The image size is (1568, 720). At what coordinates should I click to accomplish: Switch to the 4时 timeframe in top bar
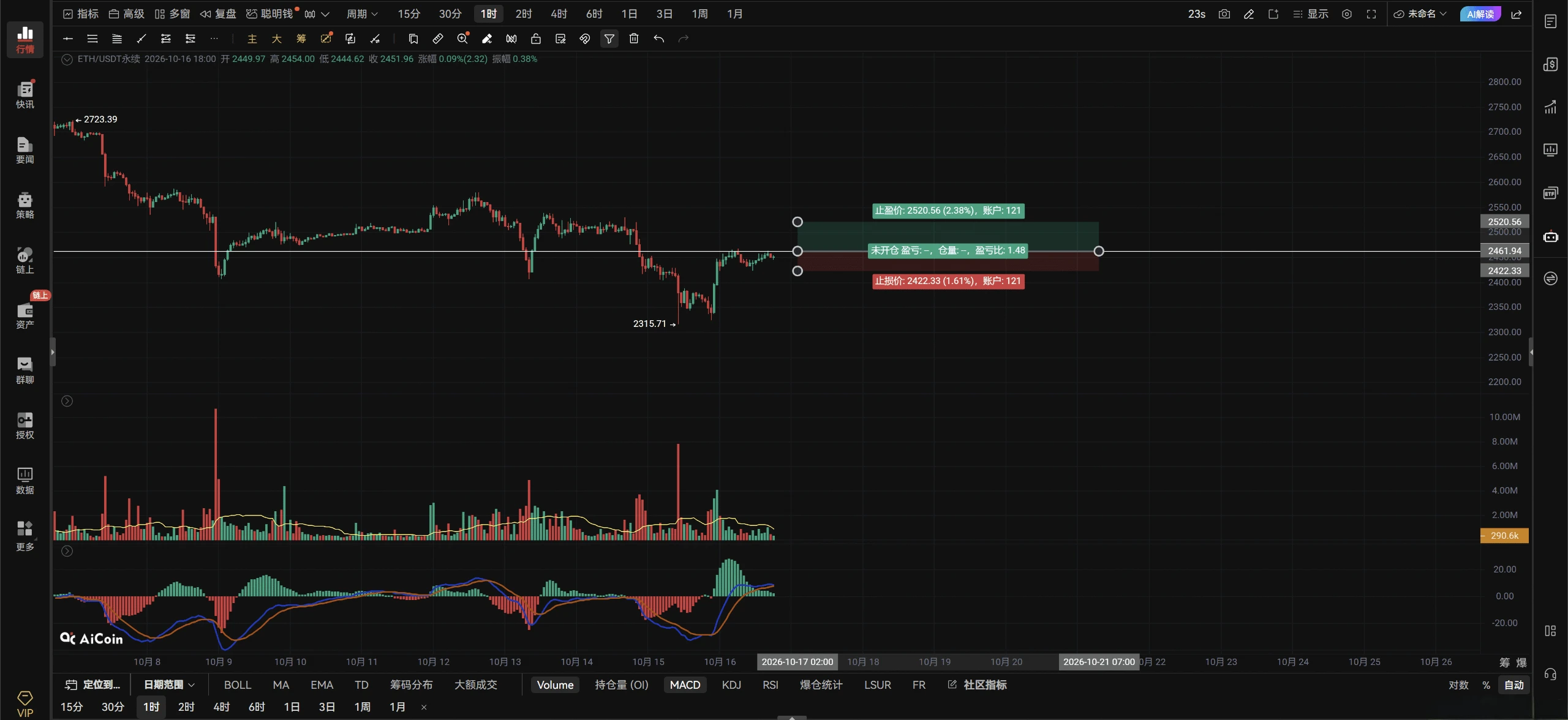click(x=559, y=13)
